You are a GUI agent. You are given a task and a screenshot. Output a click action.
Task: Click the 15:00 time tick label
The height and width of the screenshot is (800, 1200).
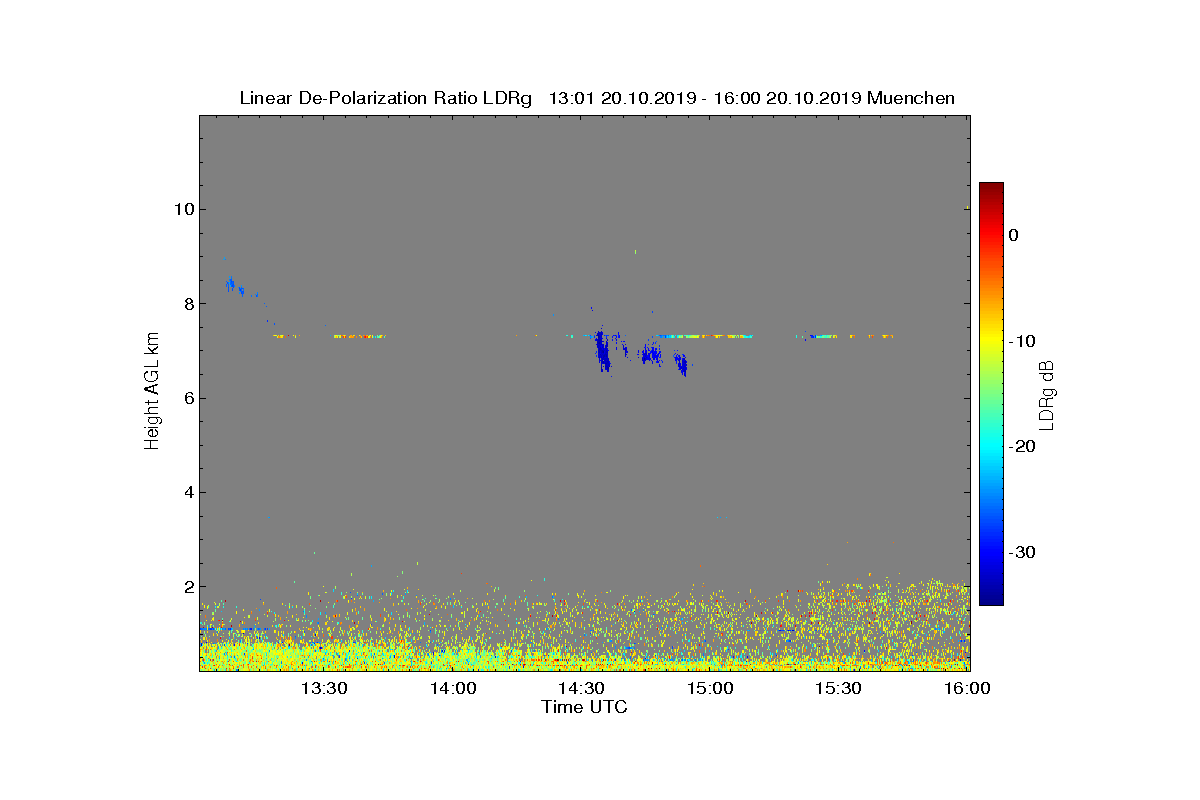pos(711,688)
